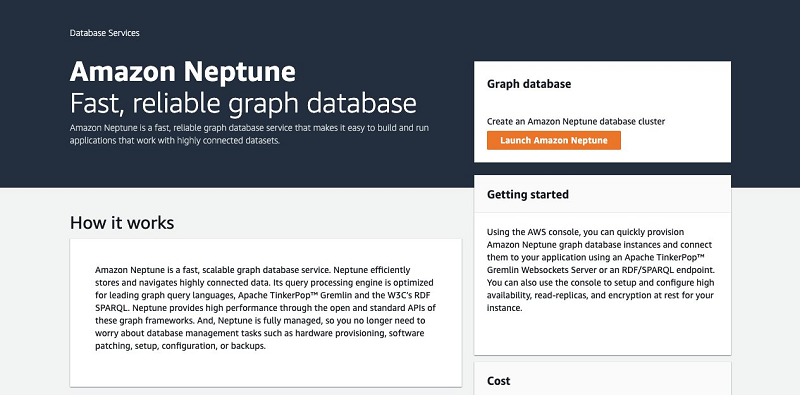800x395 pixels.
Task: Select the Amazon Neptune page title
Action: point(183,72)
